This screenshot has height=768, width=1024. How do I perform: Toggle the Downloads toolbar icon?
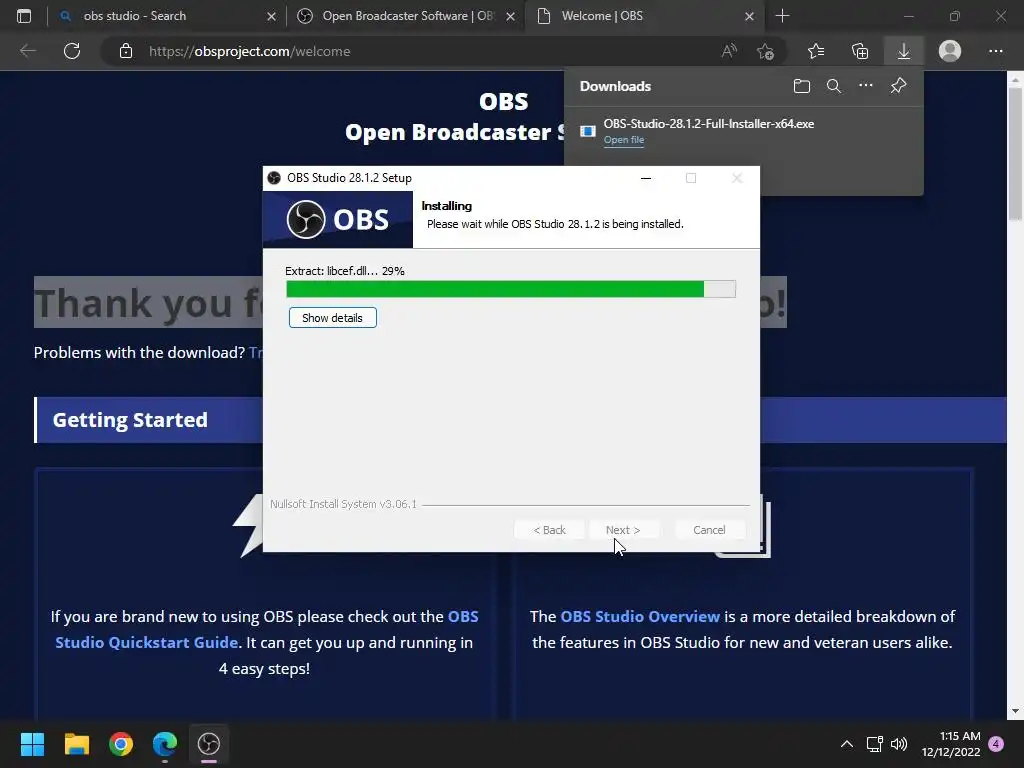click(904, 51)
